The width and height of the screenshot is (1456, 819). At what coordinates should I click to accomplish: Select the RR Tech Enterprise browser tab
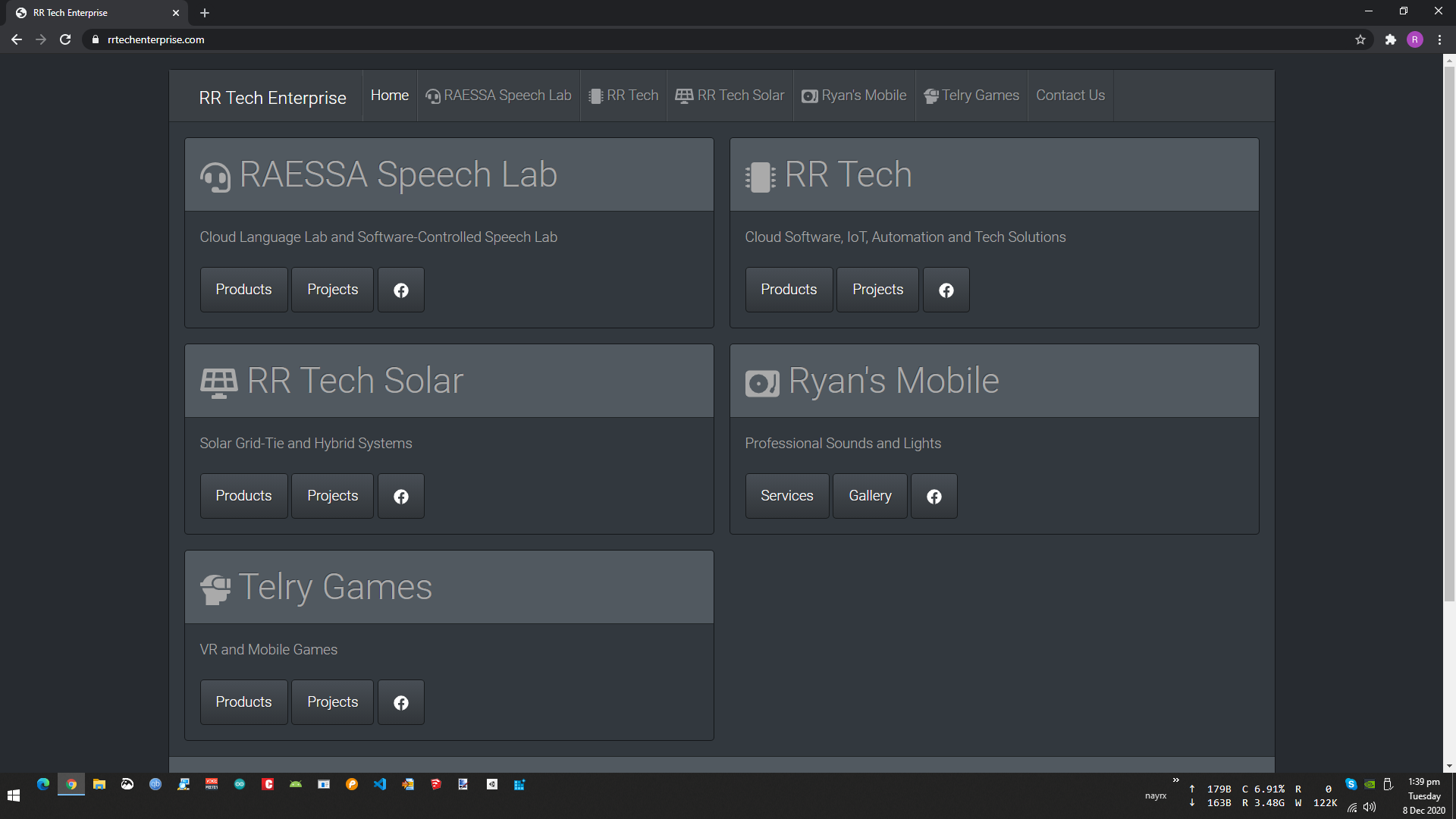pyautogui.click(x=99, y=13)
